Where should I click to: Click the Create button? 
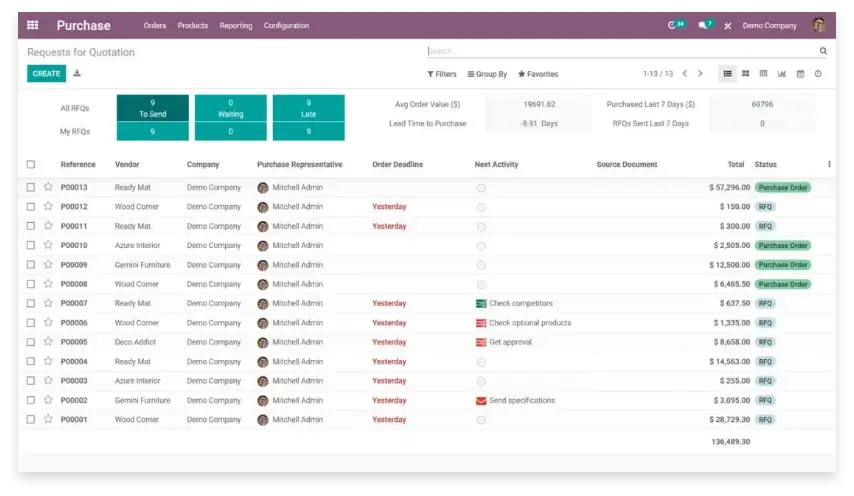coord(46,73)
